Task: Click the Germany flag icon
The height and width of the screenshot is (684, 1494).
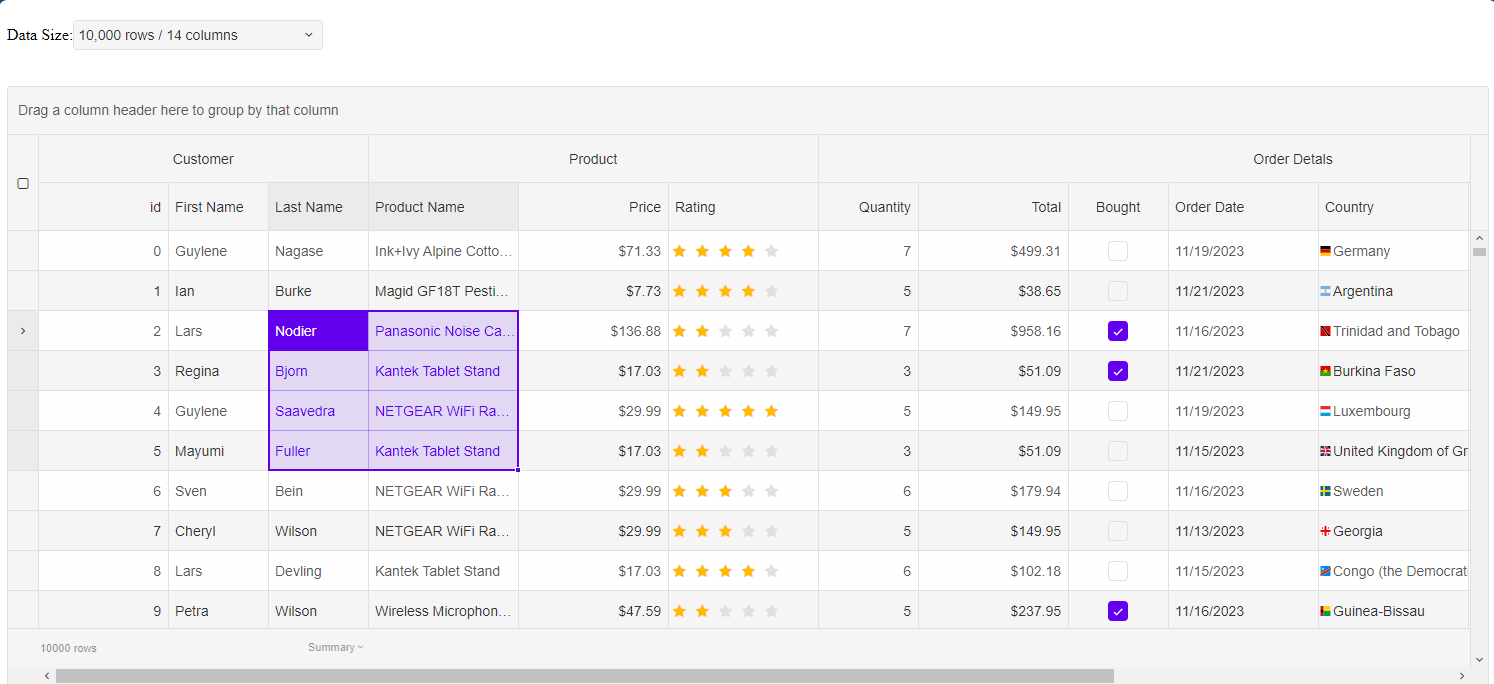Action: point(1325,252)
